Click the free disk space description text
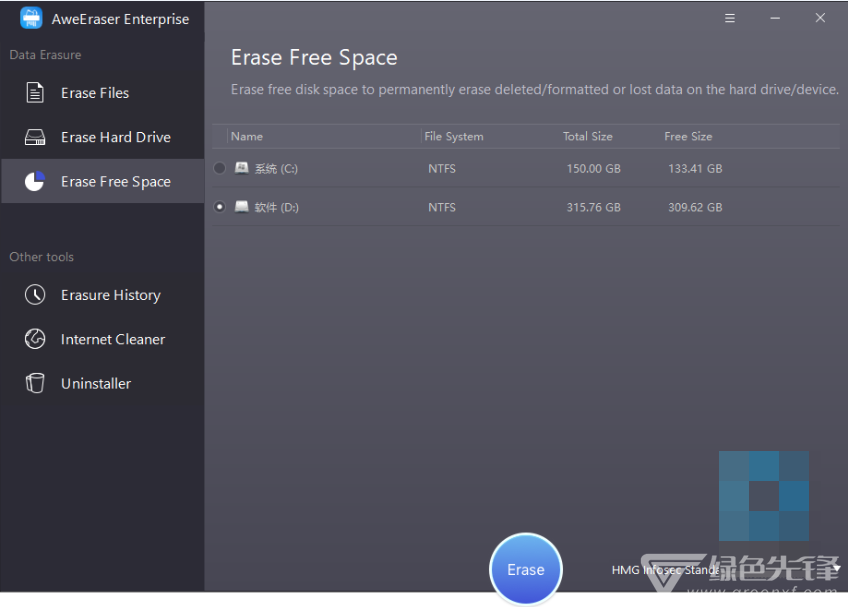The image size is (848, 607). click(x=535, y=89)
